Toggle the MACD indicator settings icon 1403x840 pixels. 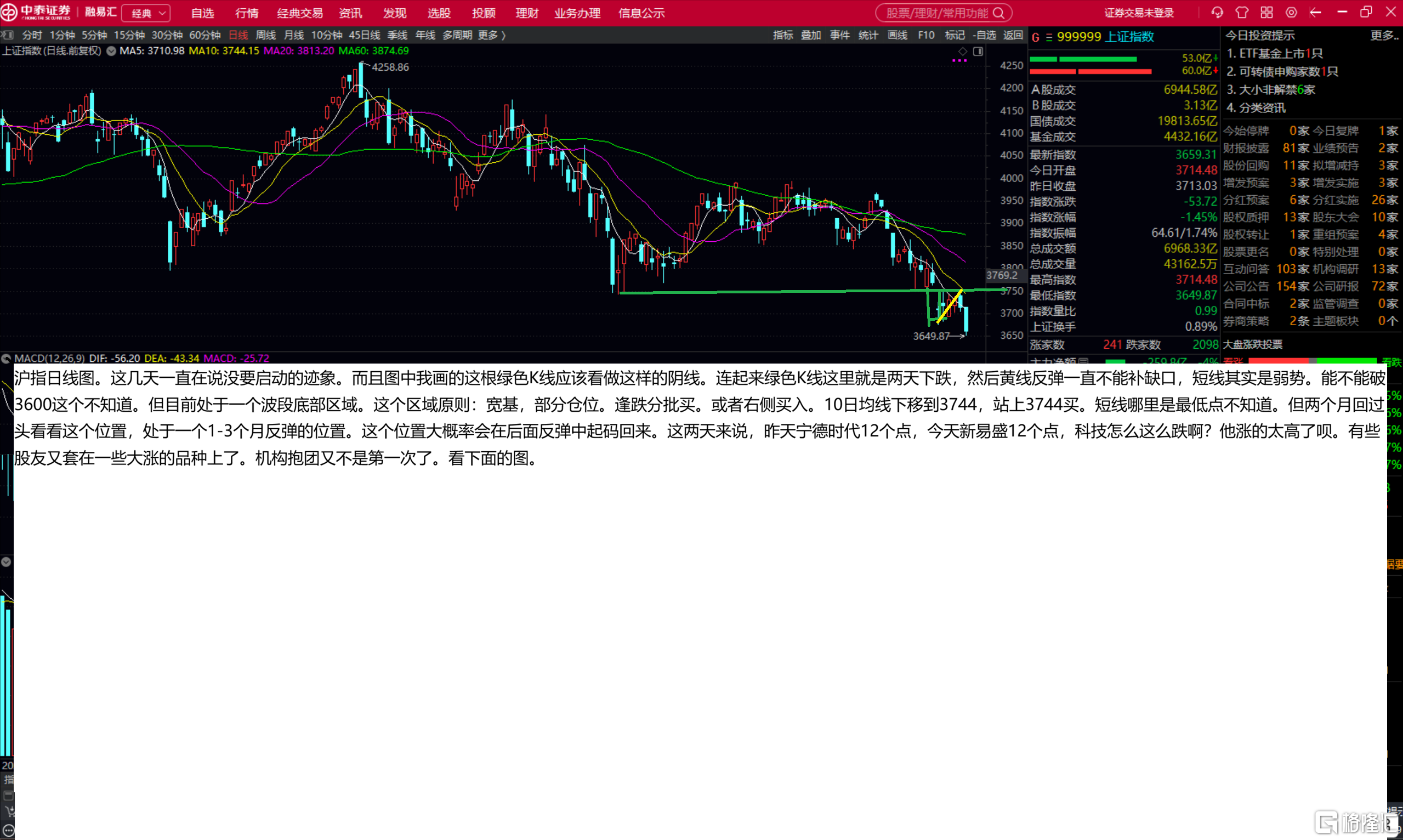6,358
